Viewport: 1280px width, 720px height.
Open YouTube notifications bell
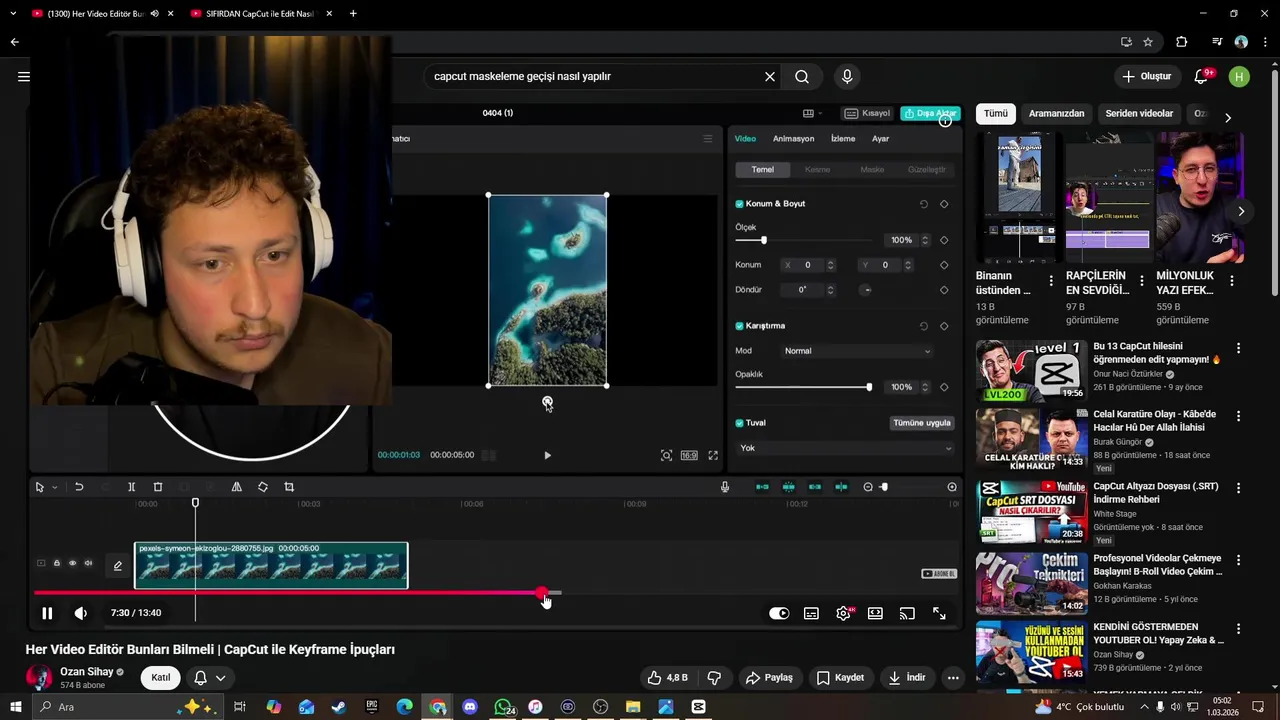click(1202, 76)
